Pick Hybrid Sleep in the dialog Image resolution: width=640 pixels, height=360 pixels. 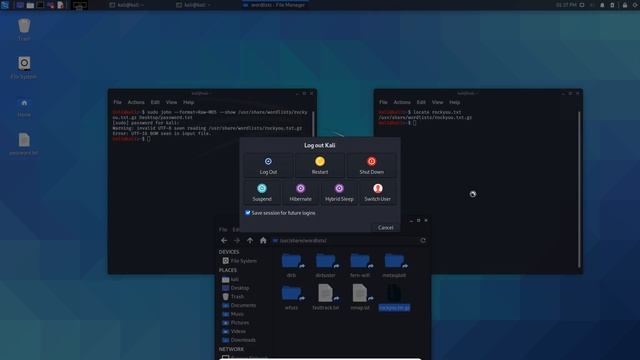click(339, 192)
